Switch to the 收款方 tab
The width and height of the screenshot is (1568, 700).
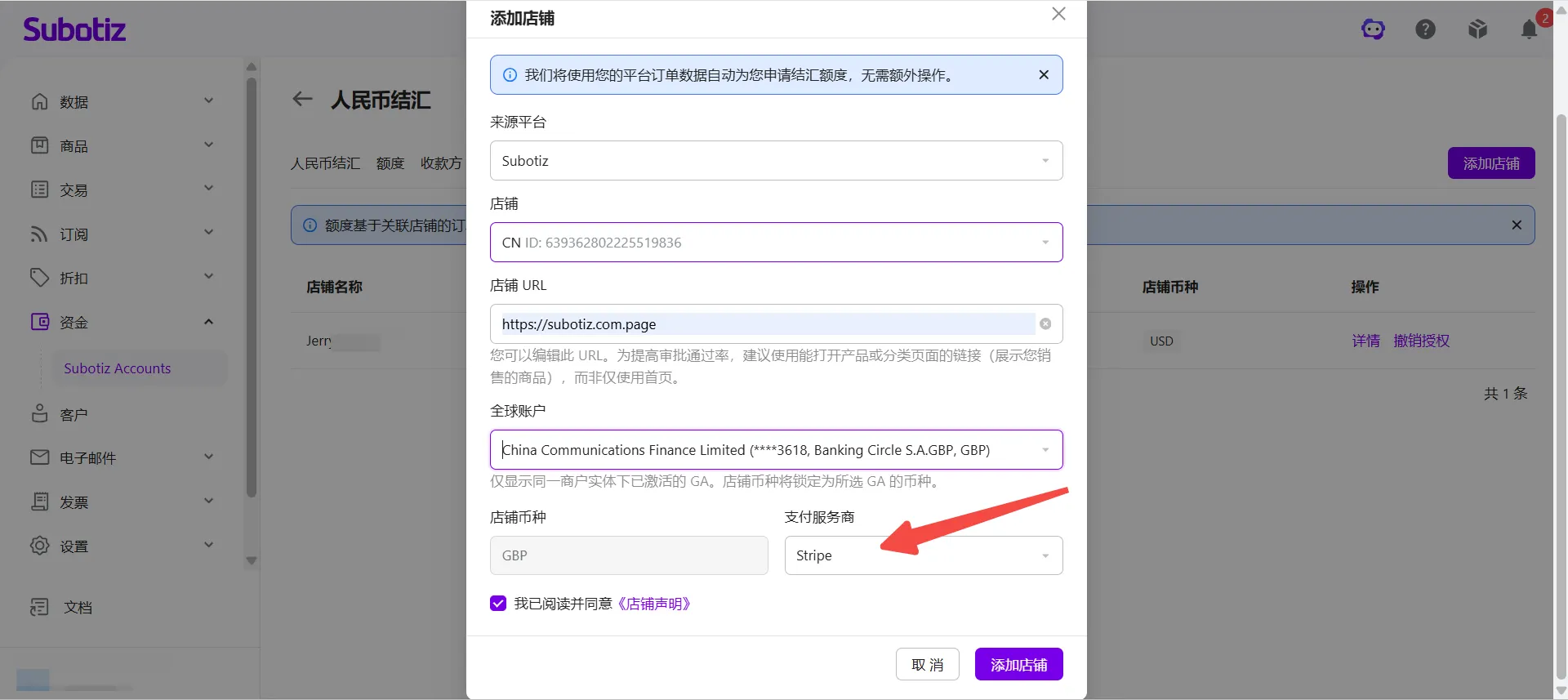[x=441, y=163]
